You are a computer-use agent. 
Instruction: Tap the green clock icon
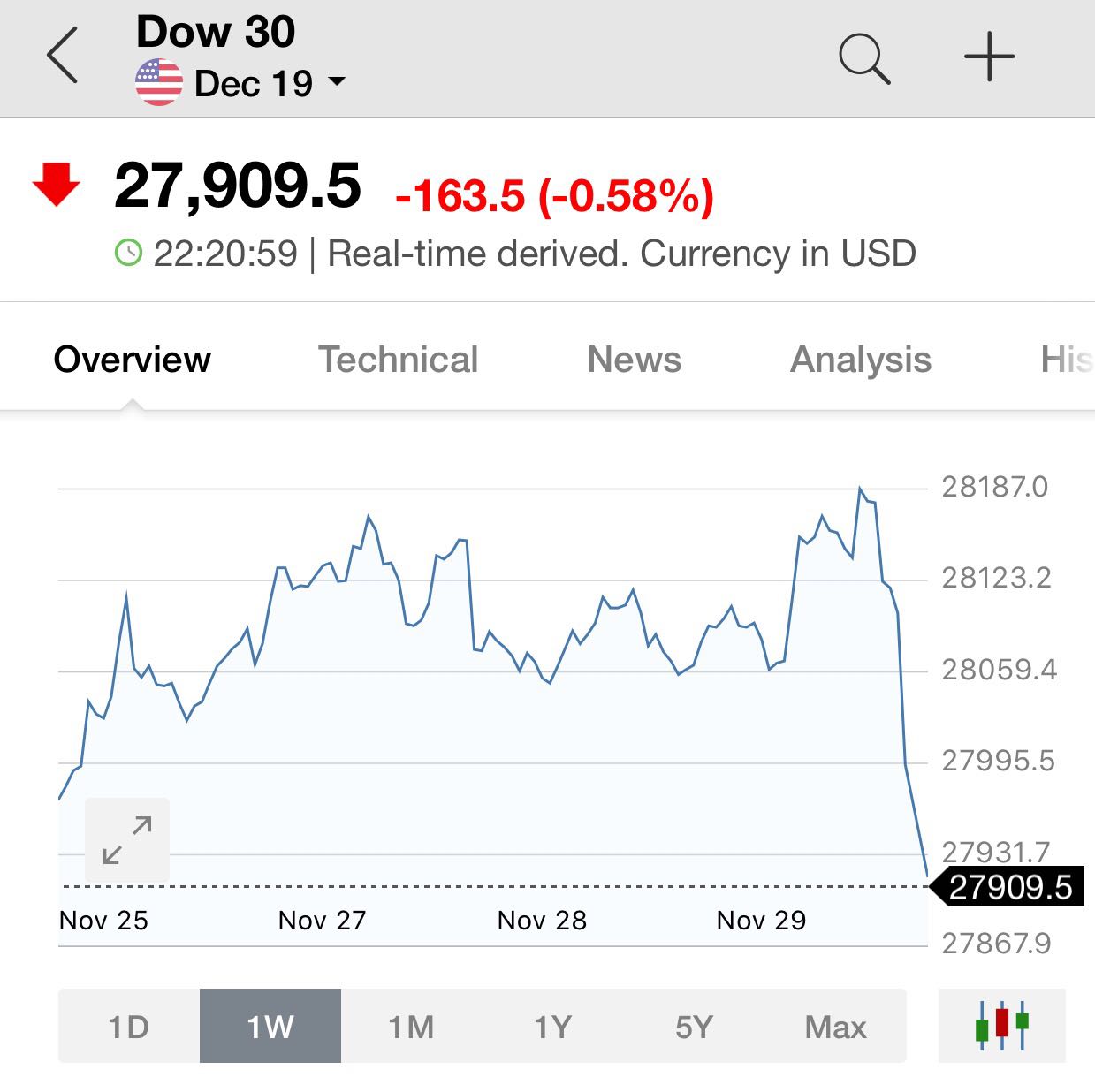tap(128, 254)
